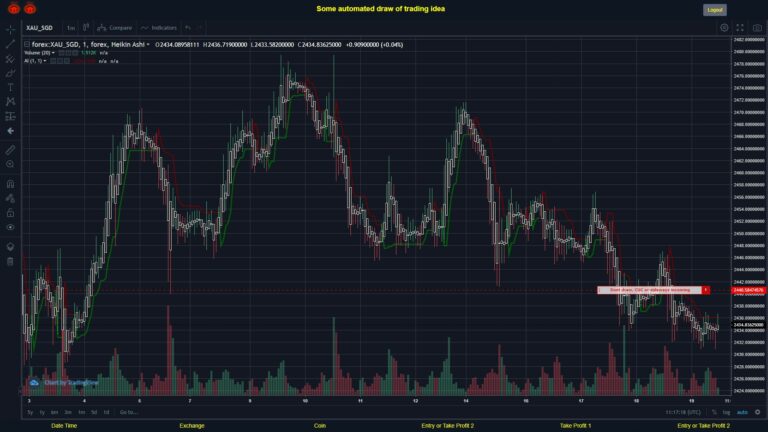Open the pitchfork tools in left sidebar

10,59
